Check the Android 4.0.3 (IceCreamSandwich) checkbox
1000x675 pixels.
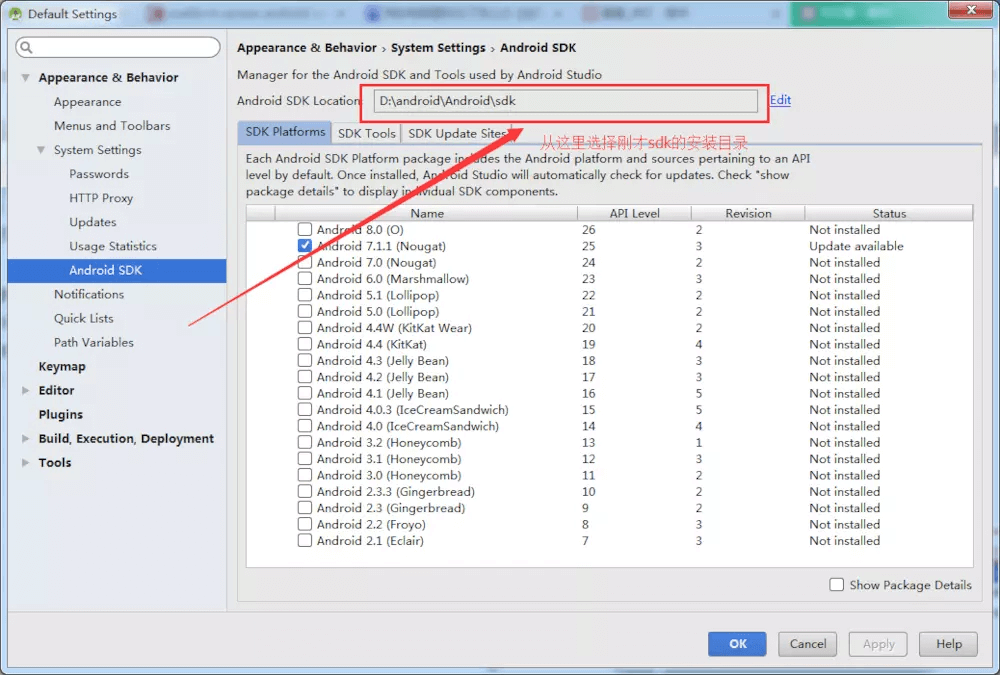[x=305, y=410]
